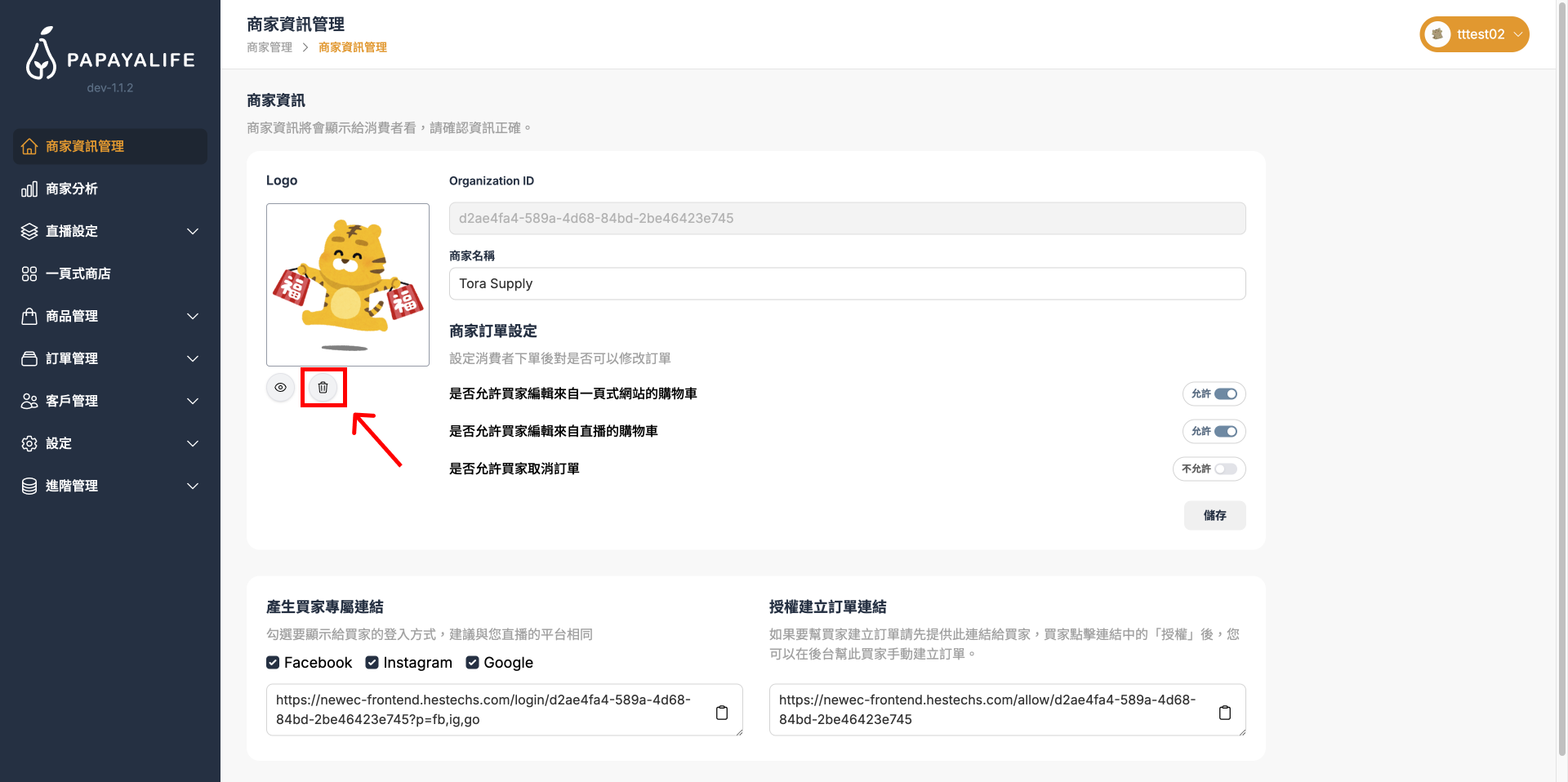Screen dimensions: 1568x782
Task: Click the 商家管理 breadcrumb link
Action: pos(269,47)
